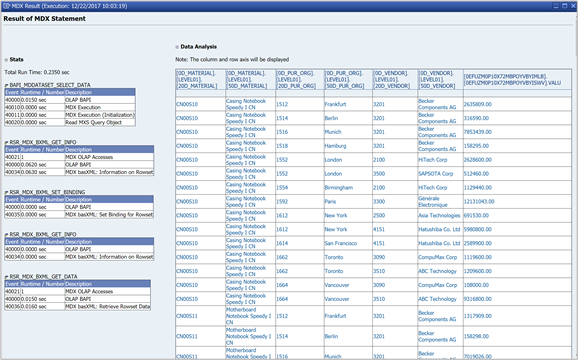
Task: Click the Total Run Time 0.2350 sec text
Action: 37,73
